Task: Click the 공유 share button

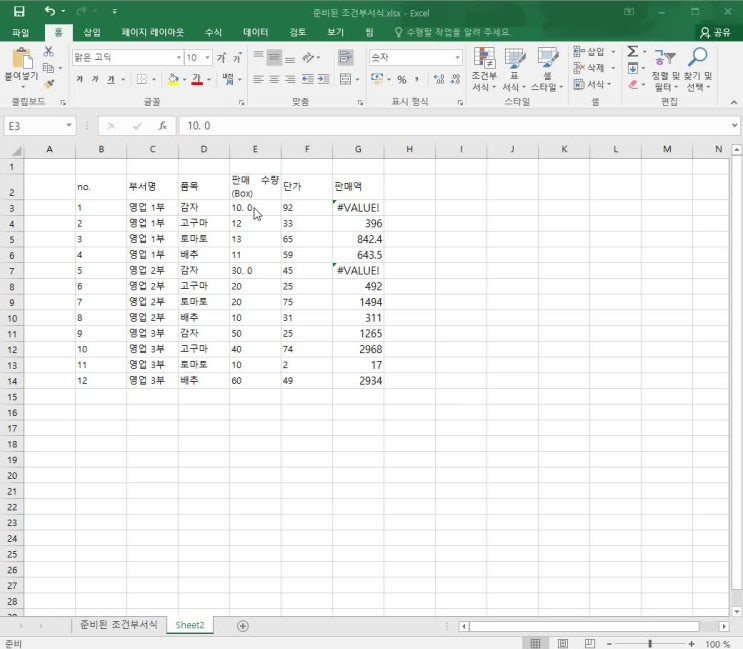Action: pyautogui.click(x=716, y=32)
